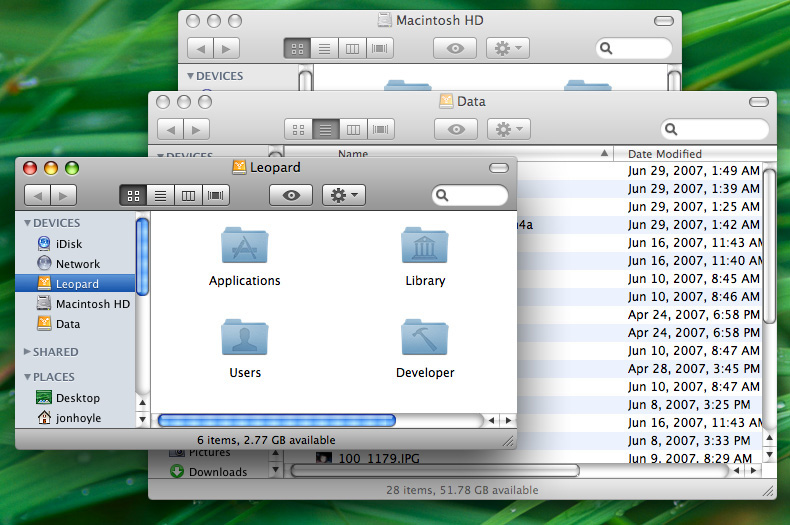Switch Data window to icon view

click(298, 129)
